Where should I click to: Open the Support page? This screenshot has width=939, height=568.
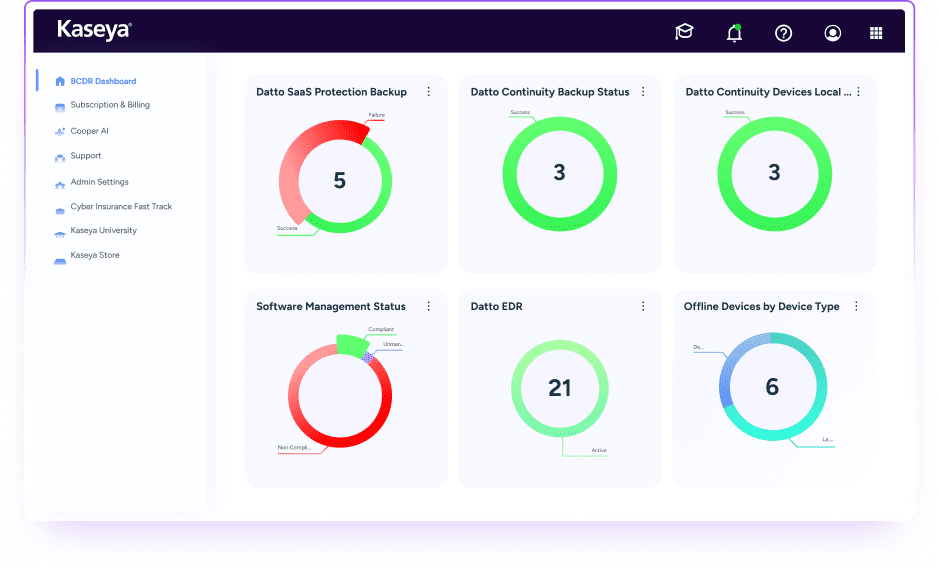86,156
